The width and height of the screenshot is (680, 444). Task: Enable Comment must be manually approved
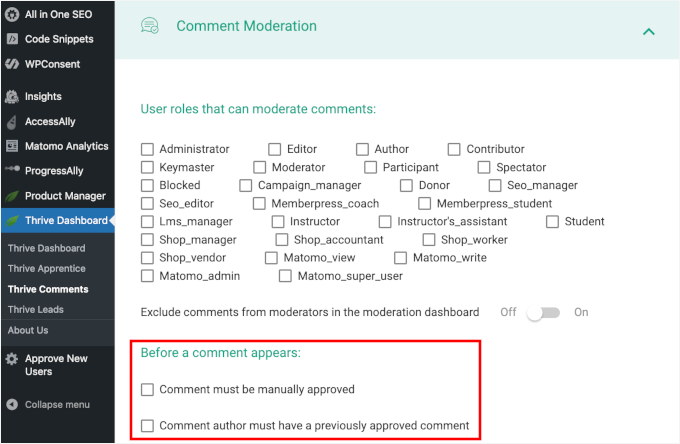coord(148,389)
